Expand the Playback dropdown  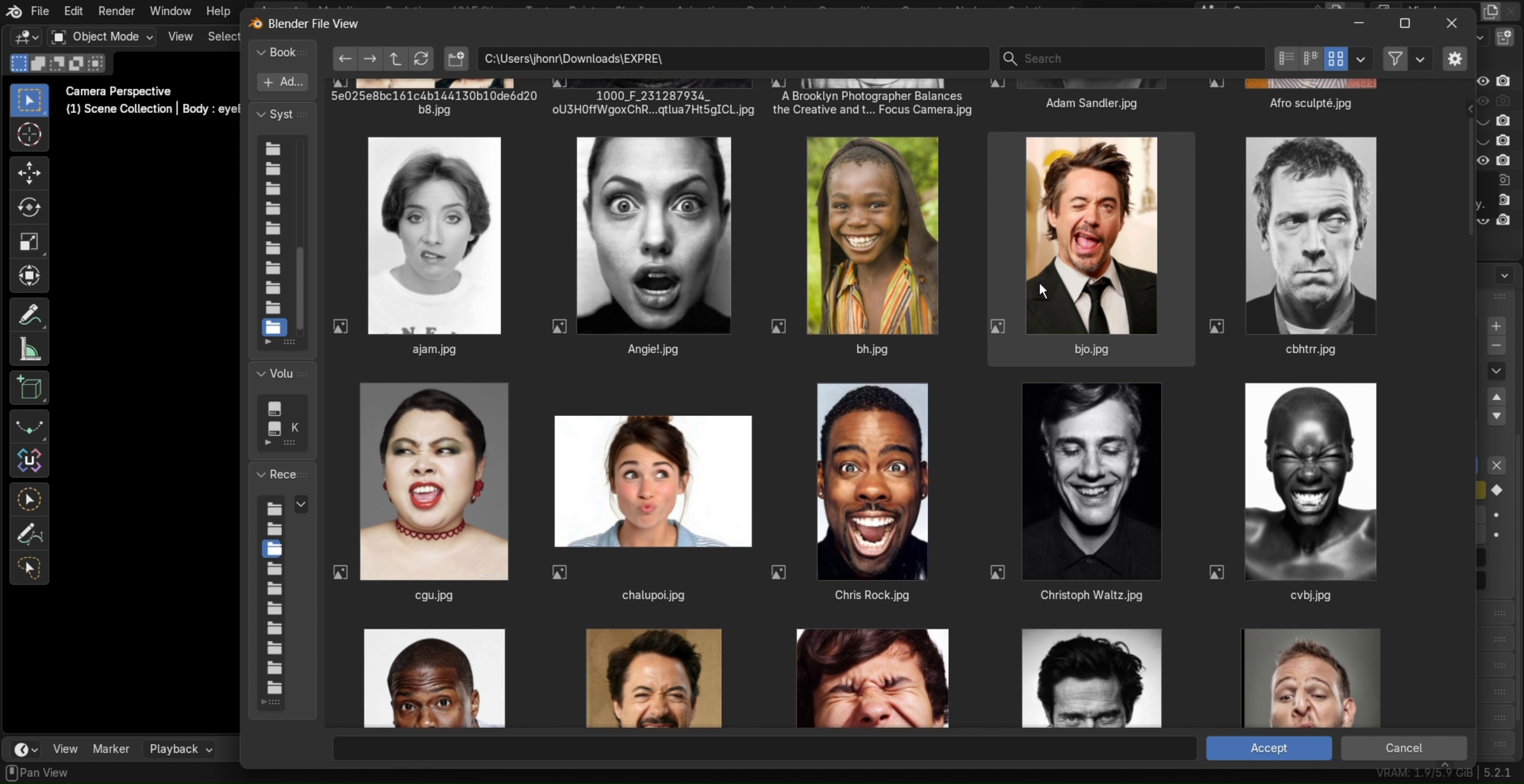click(180, 749)
